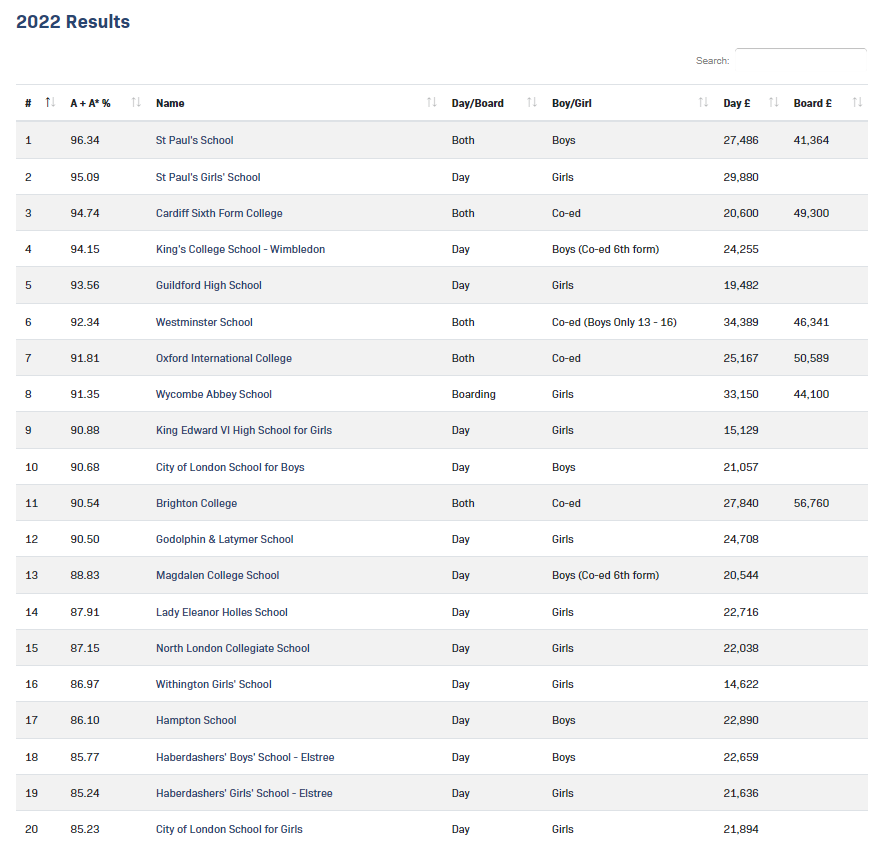Sort by Day £ column arrows

point(774,102)
